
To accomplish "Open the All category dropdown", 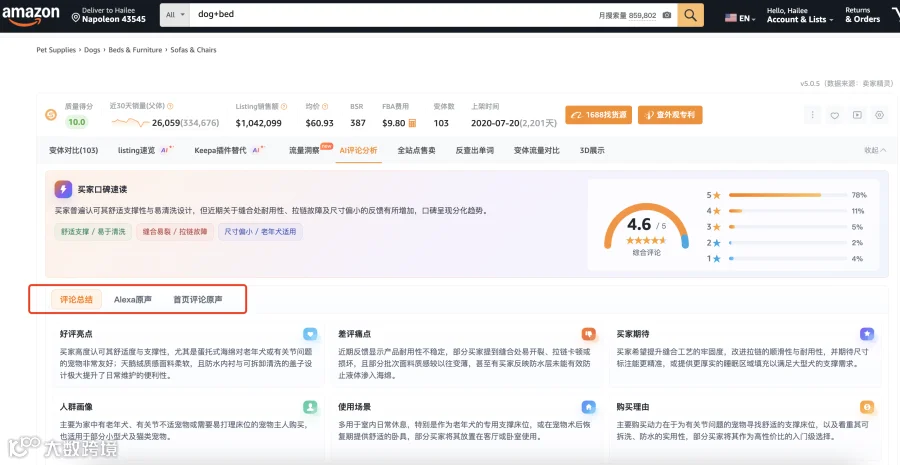I will coord(174,15).
